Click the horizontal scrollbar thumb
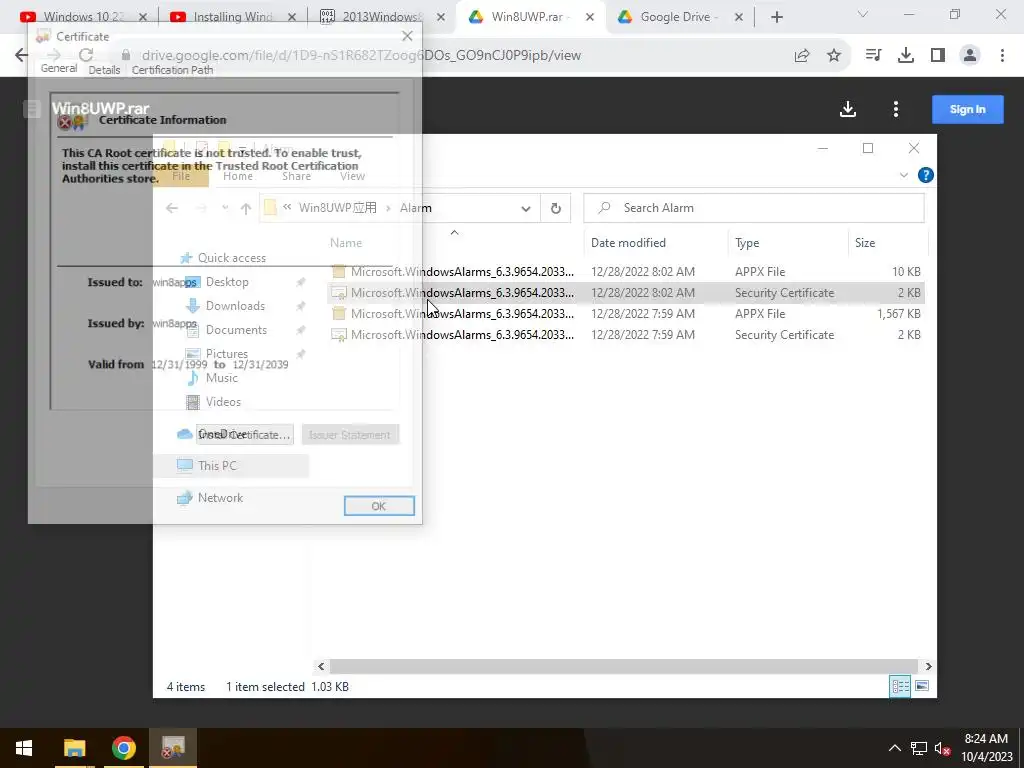1024x768 pixels. pyautogui.click(x=623, y=666)
